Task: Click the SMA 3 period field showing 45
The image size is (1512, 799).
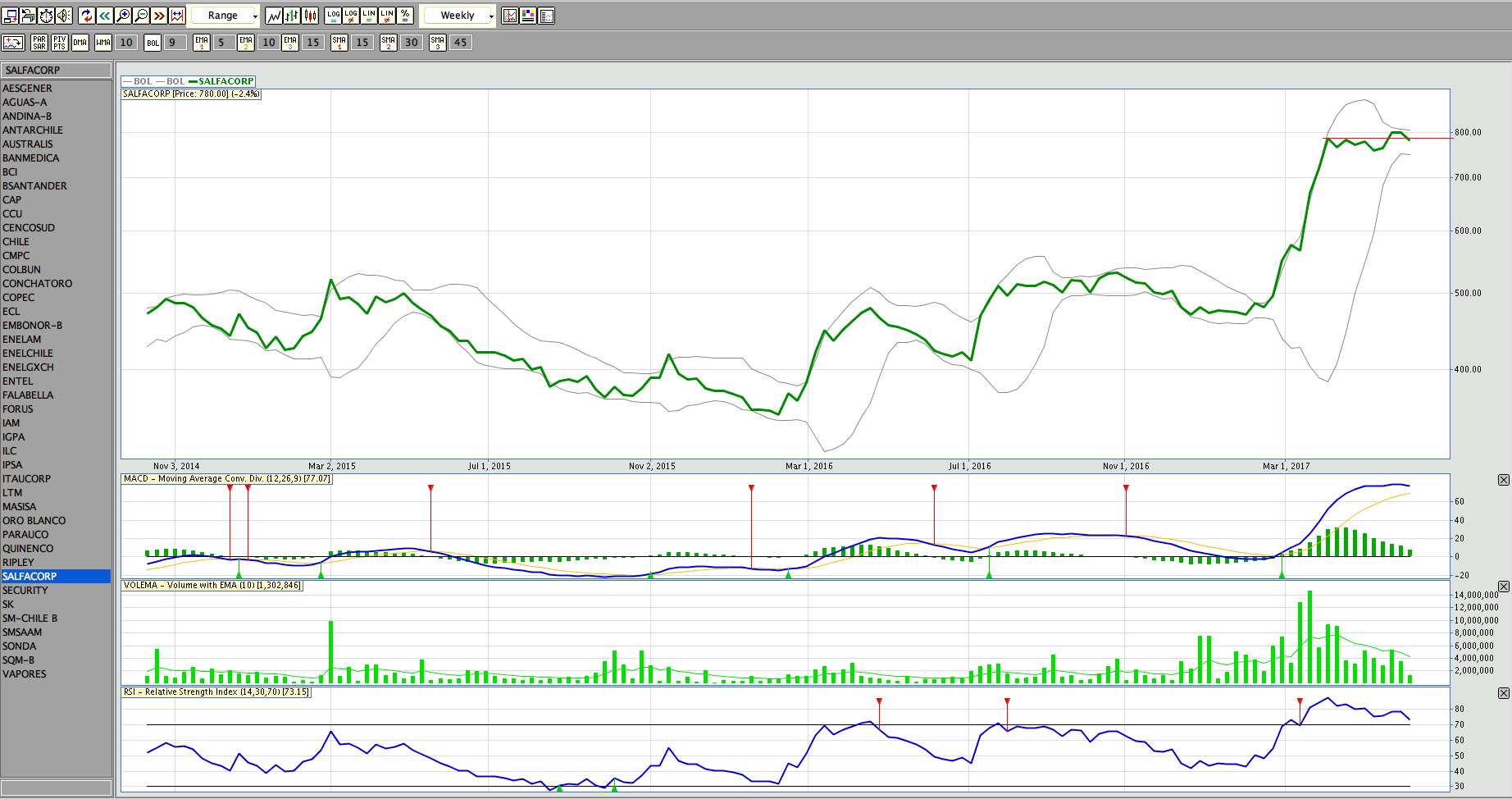Action: click(x=461, y=43)
